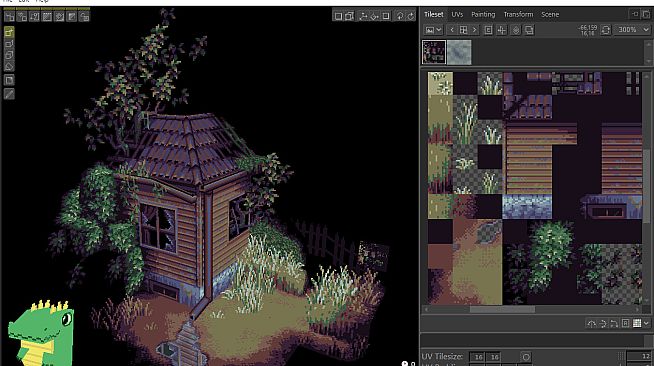Click the pin panel icon at top right

click(635, 14)
